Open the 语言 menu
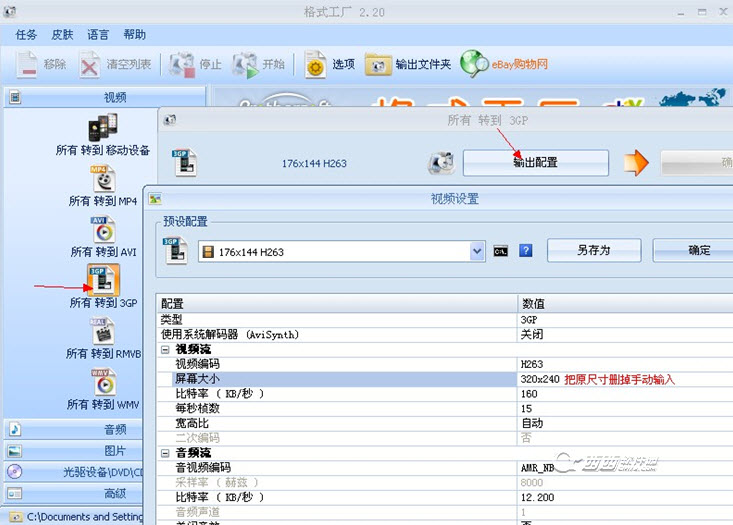This screenshot has height=525, width=733. pos(98,35)
